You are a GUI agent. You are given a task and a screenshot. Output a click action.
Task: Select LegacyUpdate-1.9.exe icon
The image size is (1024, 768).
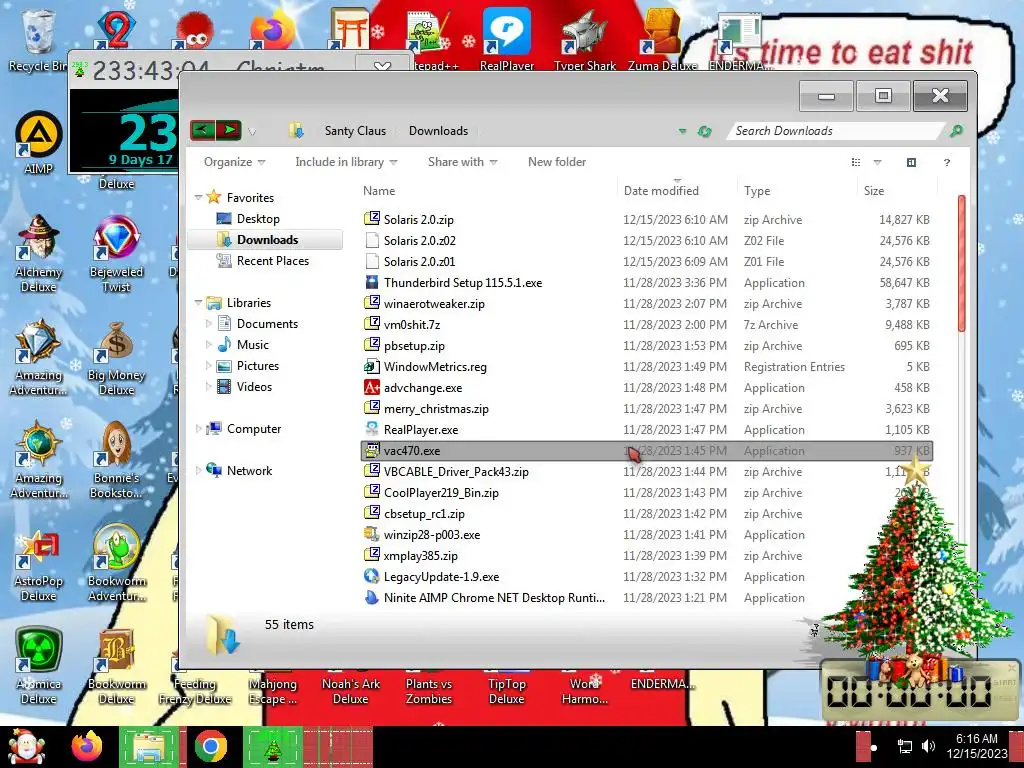click(x=372, y=577)
